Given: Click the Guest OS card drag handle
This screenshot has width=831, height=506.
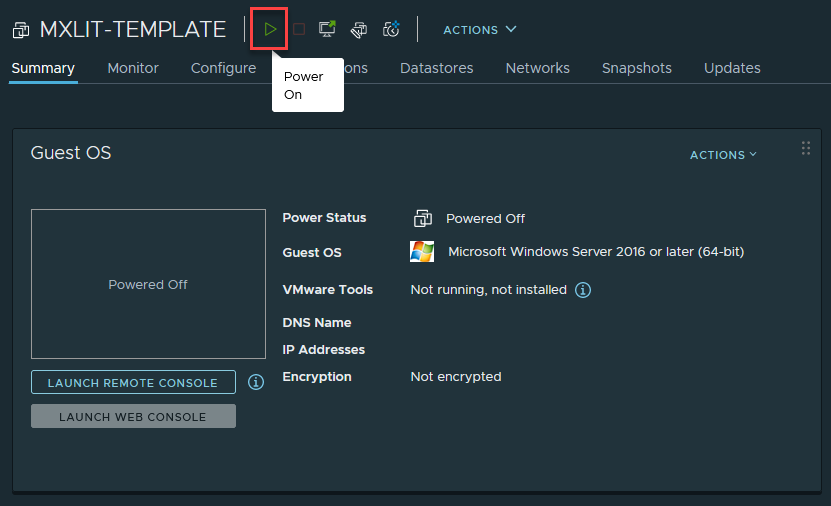Looking at the screenshot, I should point(806,148).
